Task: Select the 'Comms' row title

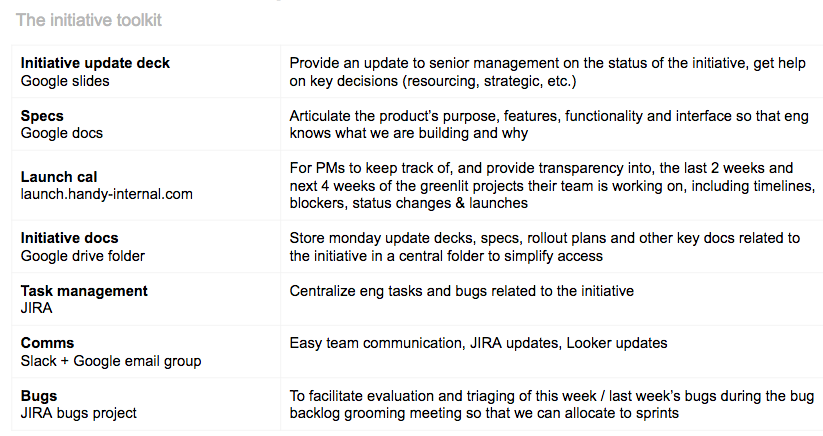Action: pos(47,343)
